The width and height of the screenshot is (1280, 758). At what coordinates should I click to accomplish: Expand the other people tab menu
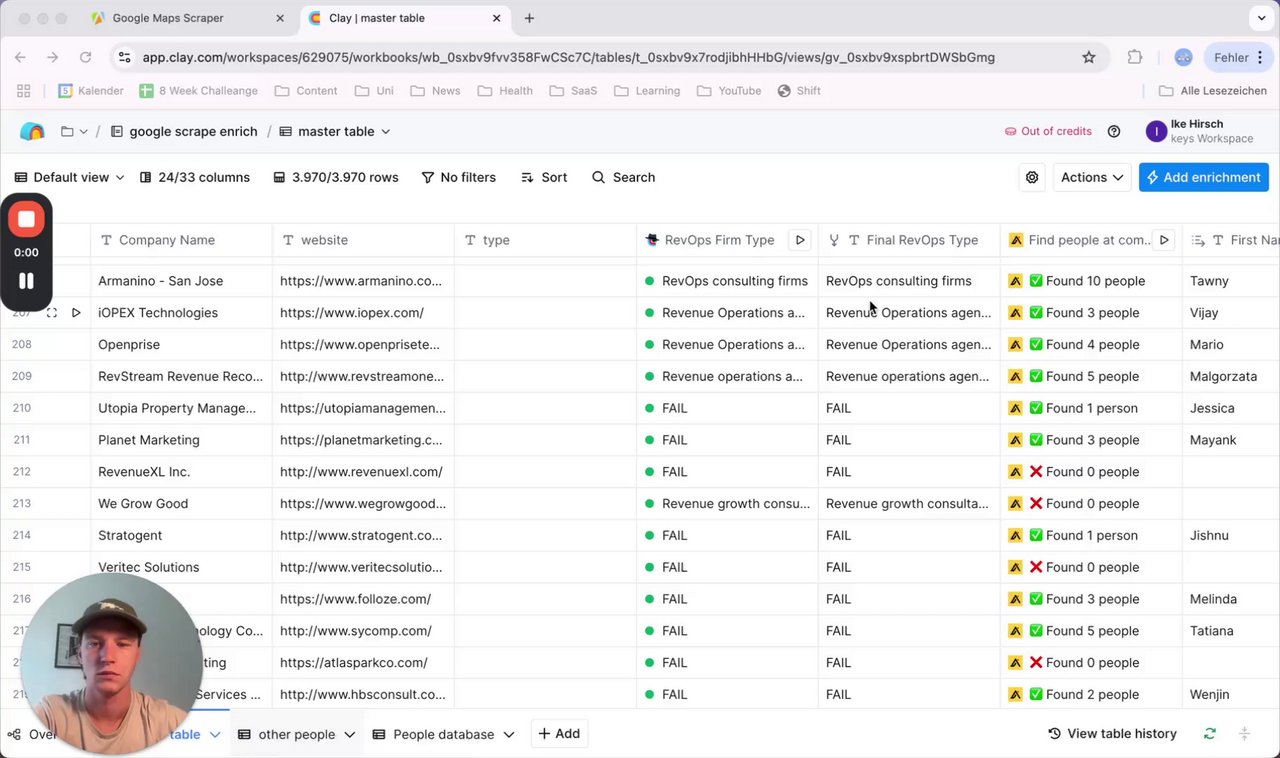pyautogui.click(x=349, y=734)
